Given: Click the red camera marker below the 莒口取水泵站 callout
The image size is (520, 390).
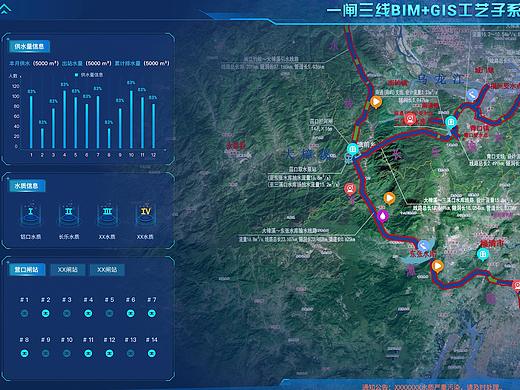Looking at the screenshot, I should (350, 189).
